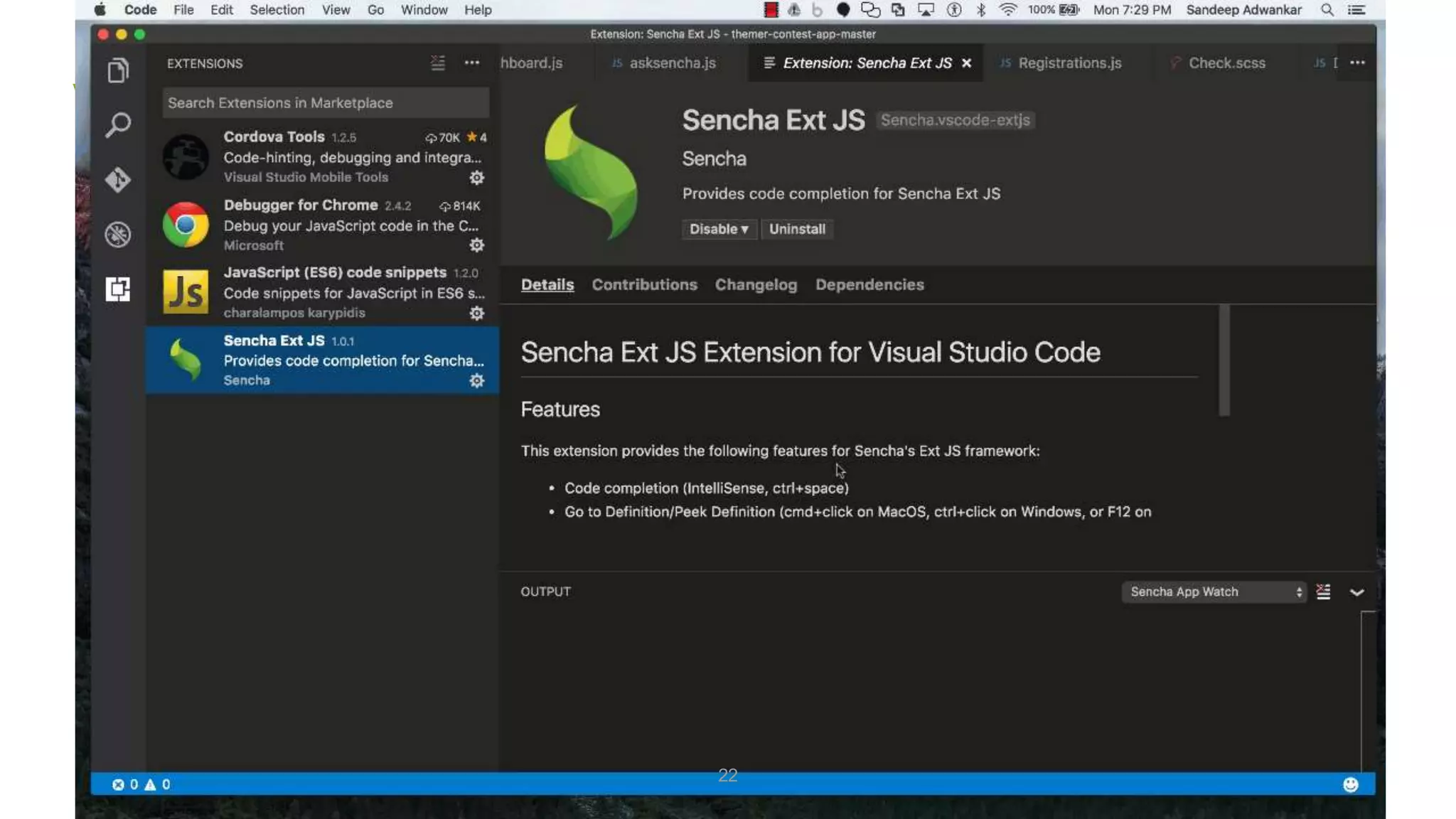Open the Go menu
This screenshot has width=1456, height=819.
(x=375, y=10)
